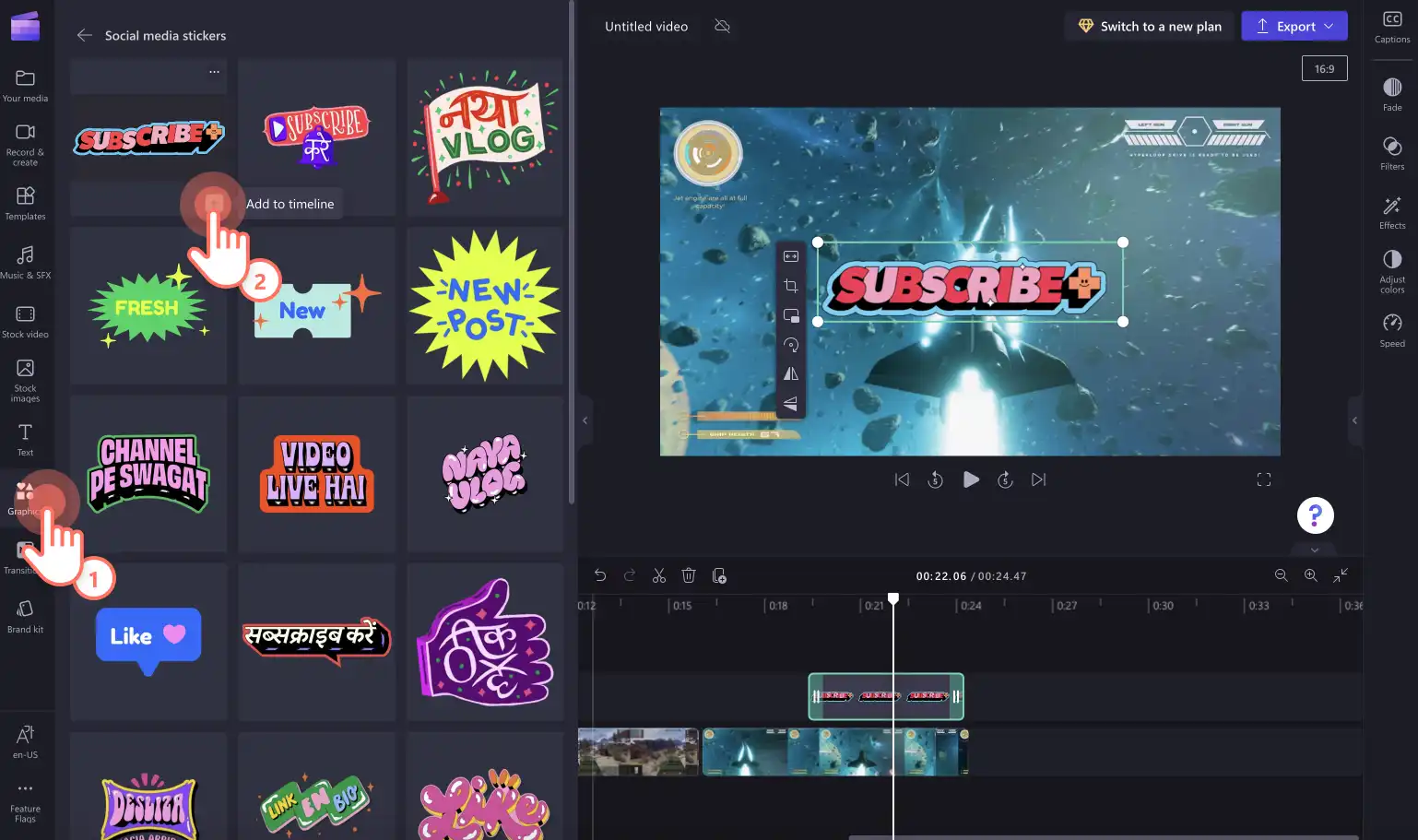Open the Music & SFX sidebar tab

pos(25,262)
